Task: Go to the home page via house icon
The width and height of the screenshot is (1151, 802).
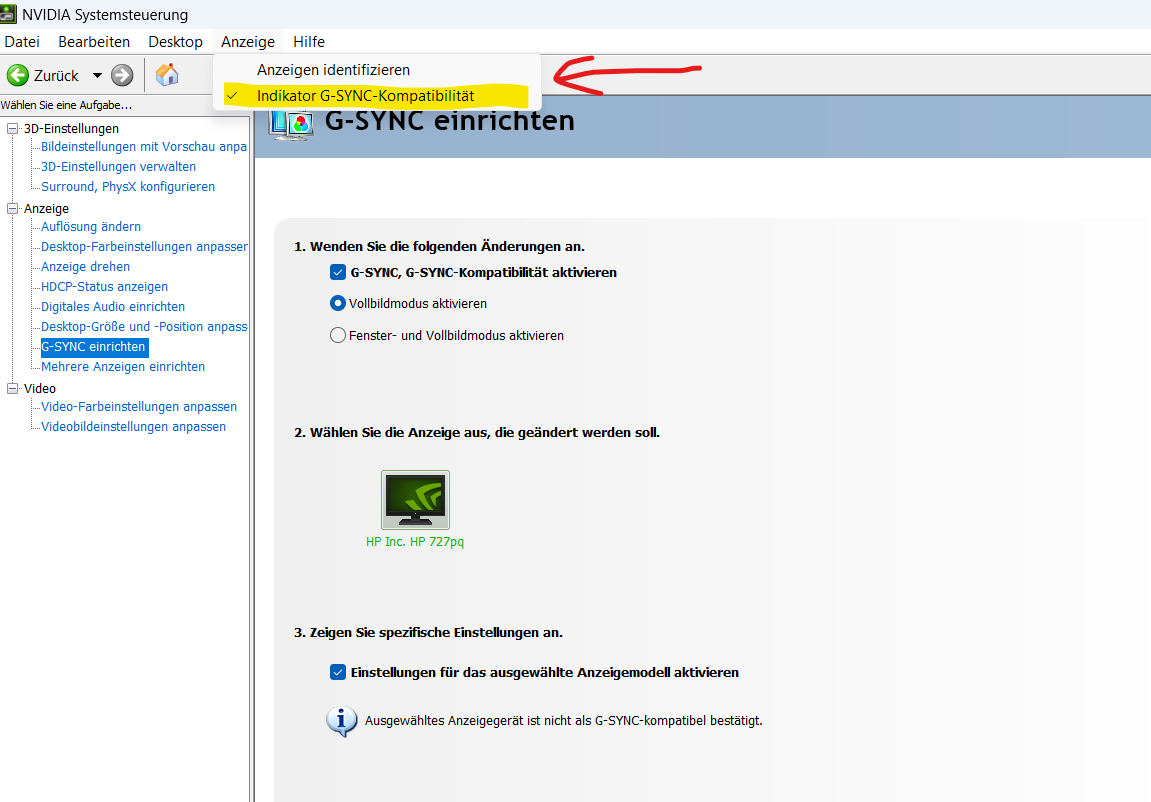Action: click(x=167, y=74)
